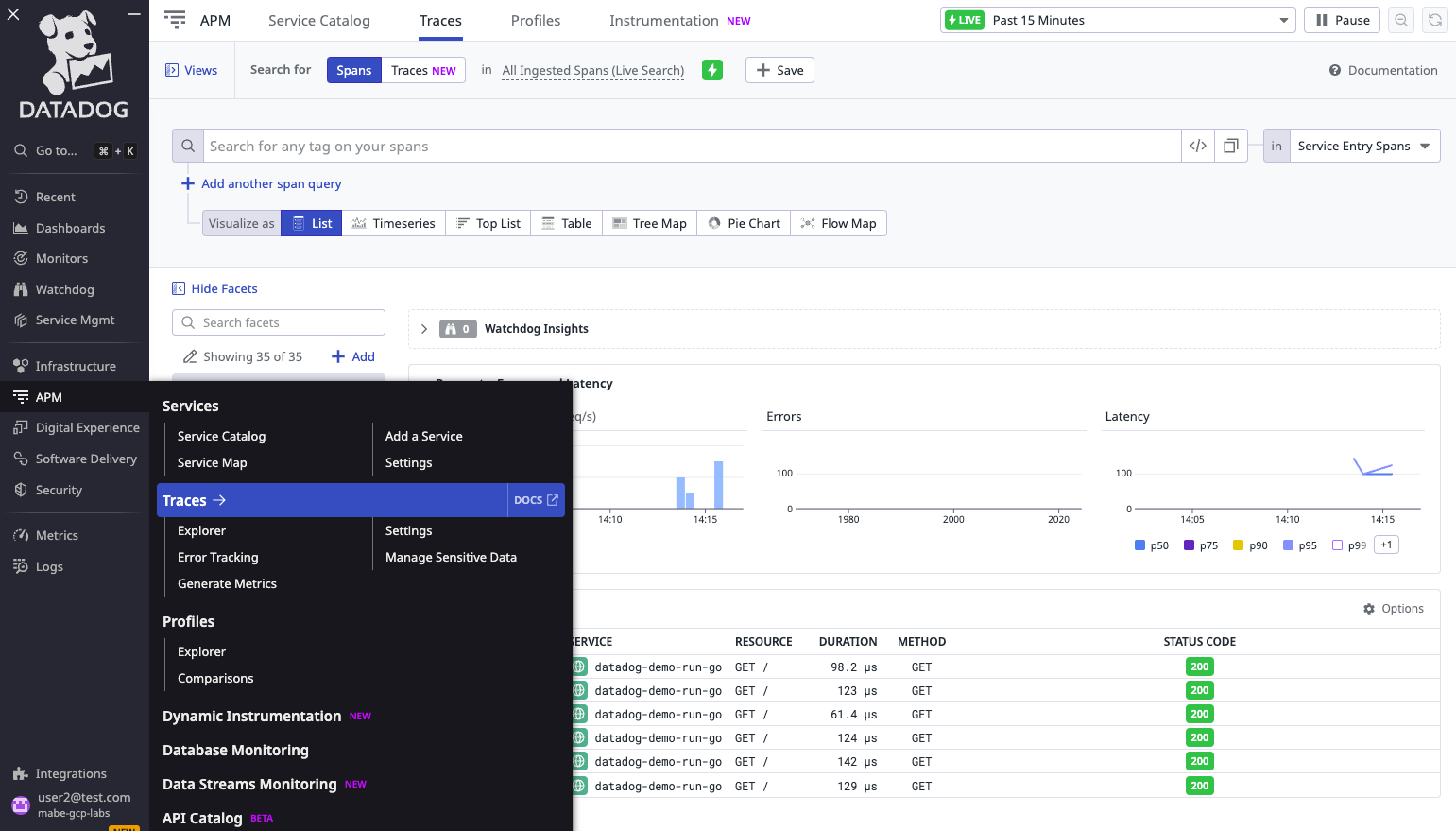Viewport: 1456px width, 831px height.
Task: Switch to the Service Catalog tab
Action: point(319,20)
